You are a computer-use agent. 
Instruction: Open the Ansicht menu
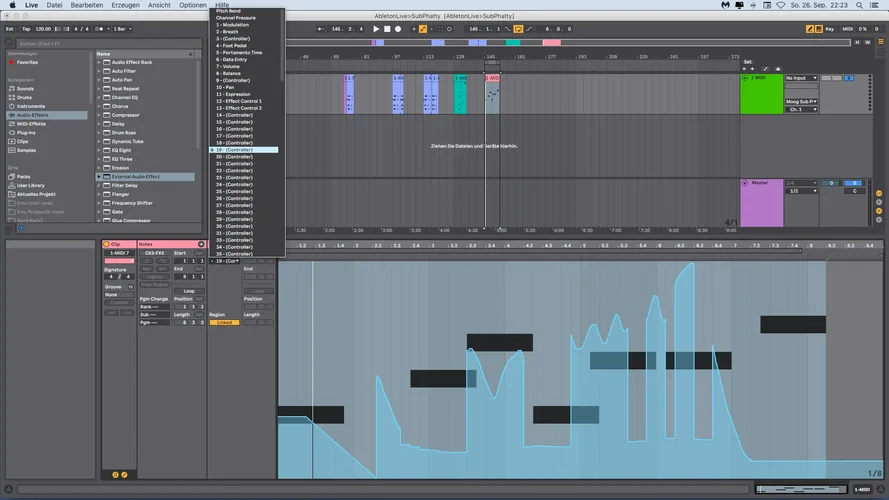[159, 5]
